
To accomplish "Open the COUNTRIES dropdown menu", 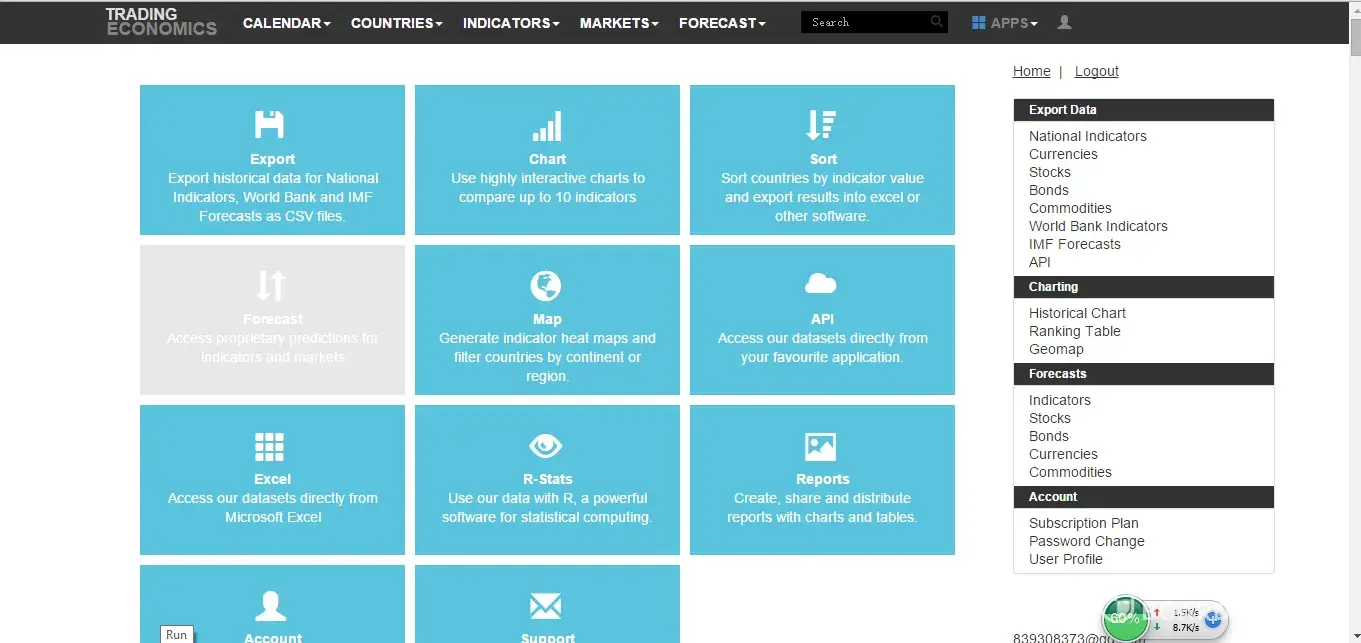I will (397, 22).
